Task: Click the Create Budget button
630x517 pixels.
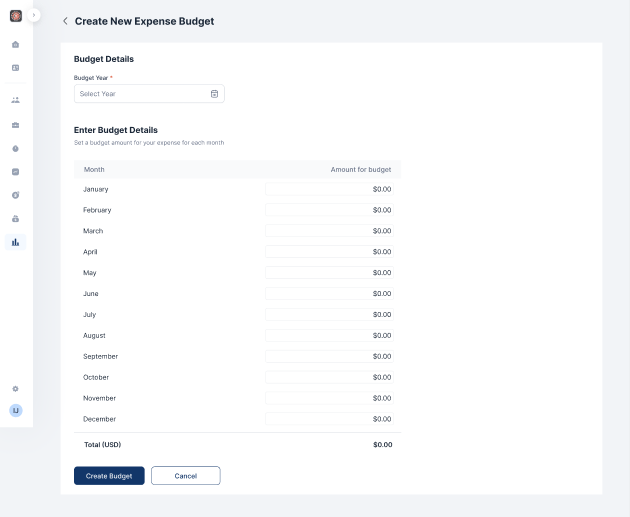Action: pos(109,476)
